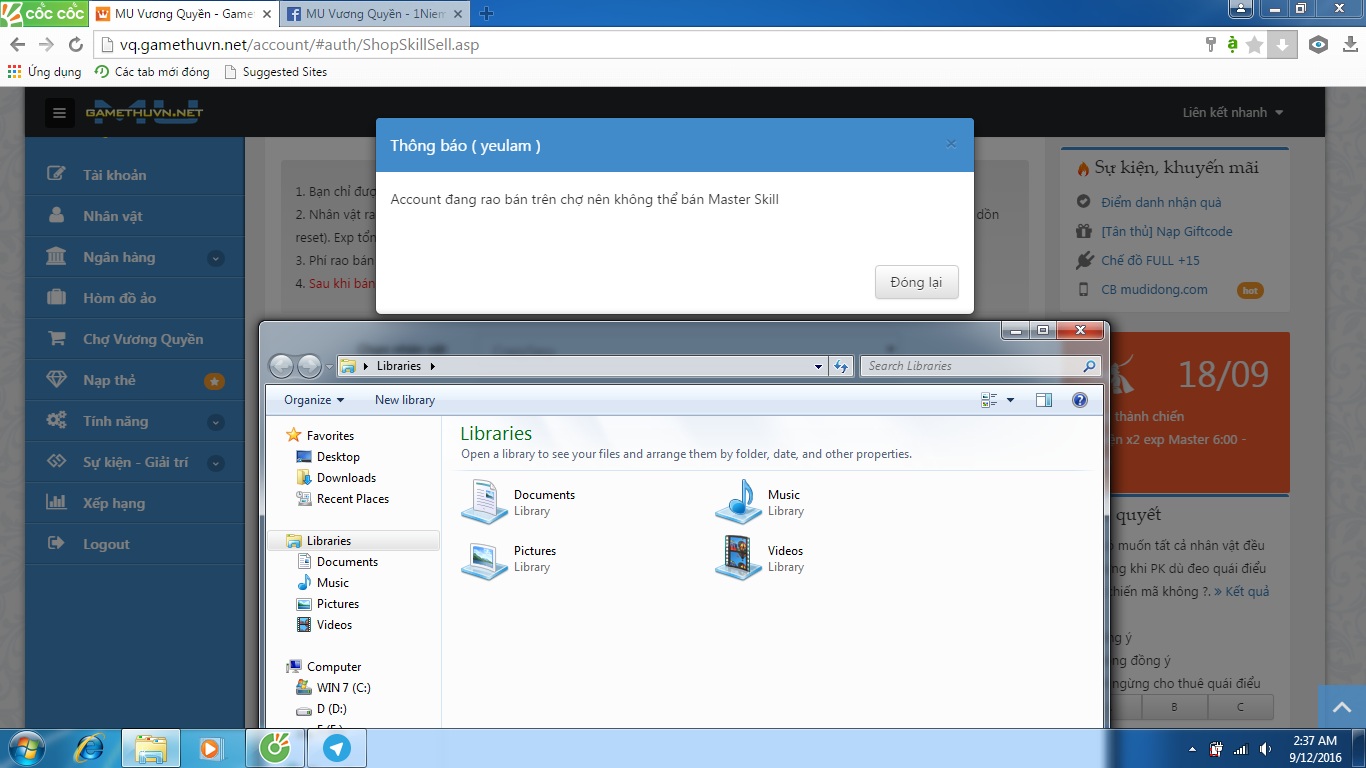Open the Telegram icon in the taskbar
This screenshot has width=1366, height=768.
click(x=337, y=748)
